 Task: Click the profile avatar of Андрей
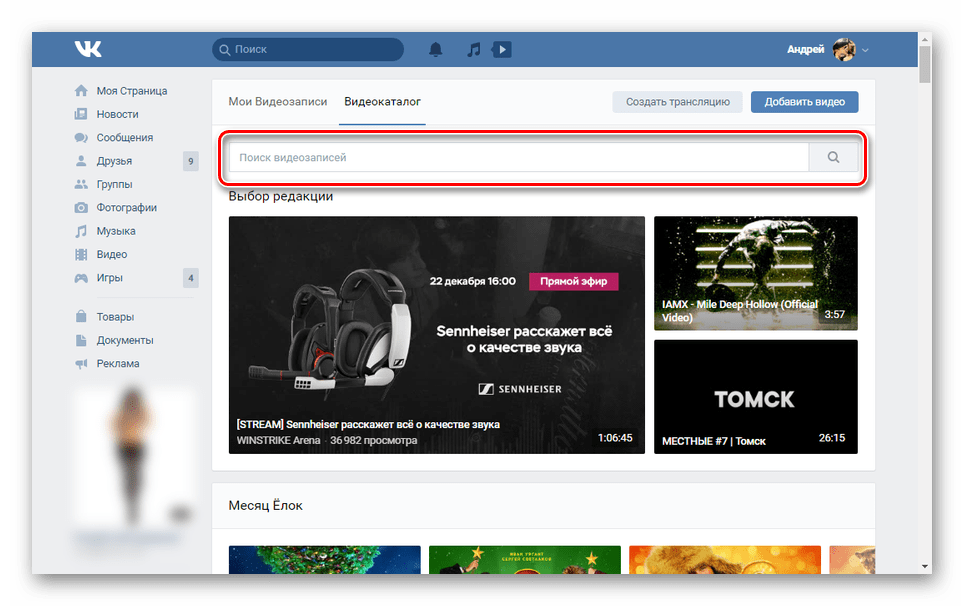coord(844,49)
